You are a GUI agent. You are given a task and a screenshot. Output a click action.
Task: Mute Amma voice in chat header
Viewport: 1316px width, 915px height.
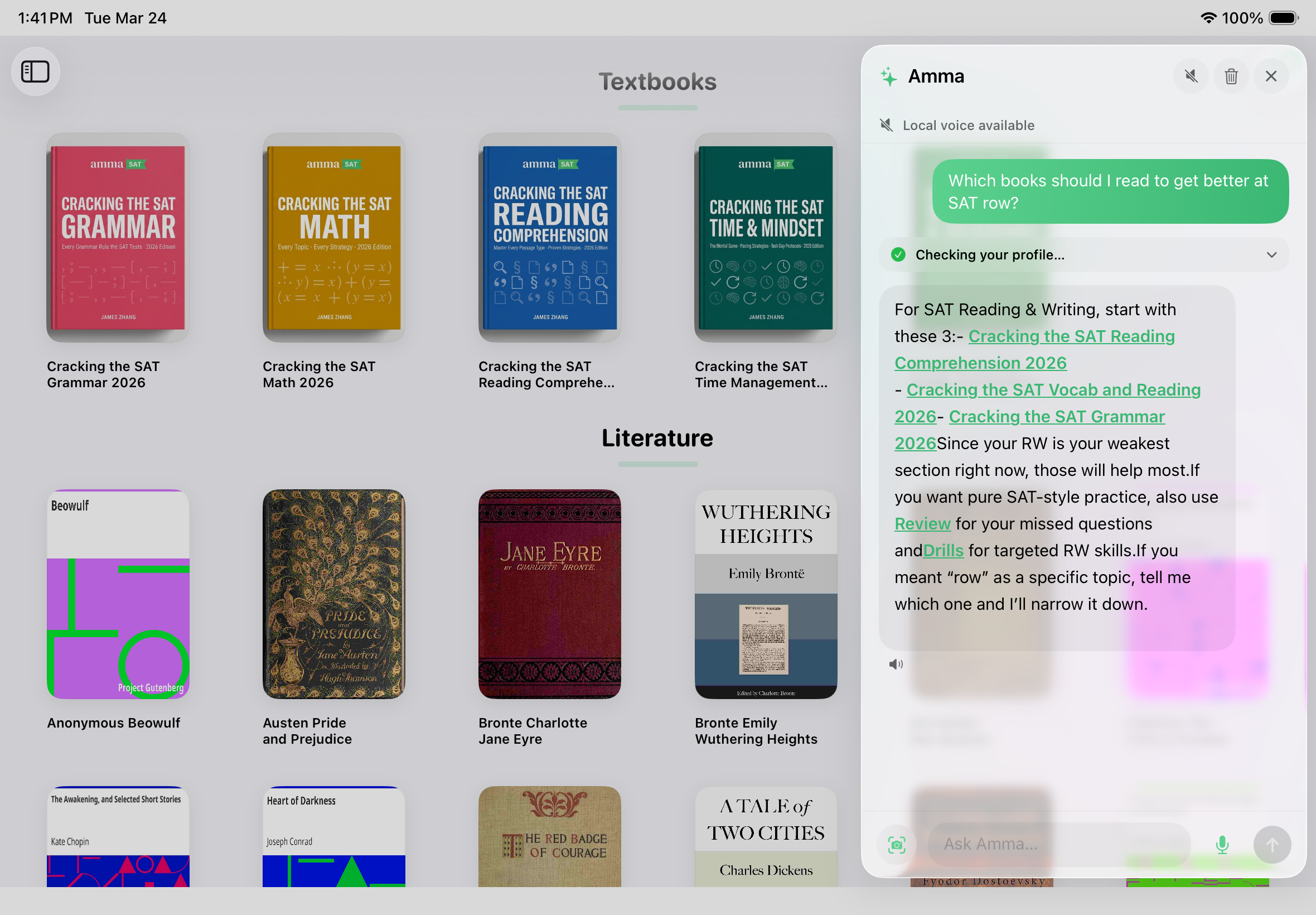point(1191,76)
